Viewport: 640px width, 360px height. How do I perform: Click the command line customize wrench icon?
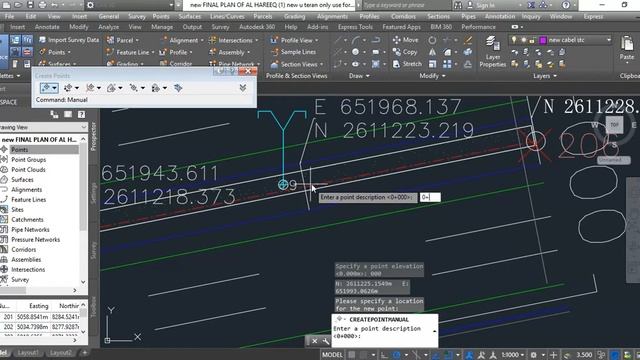click(x=326, y=341)
